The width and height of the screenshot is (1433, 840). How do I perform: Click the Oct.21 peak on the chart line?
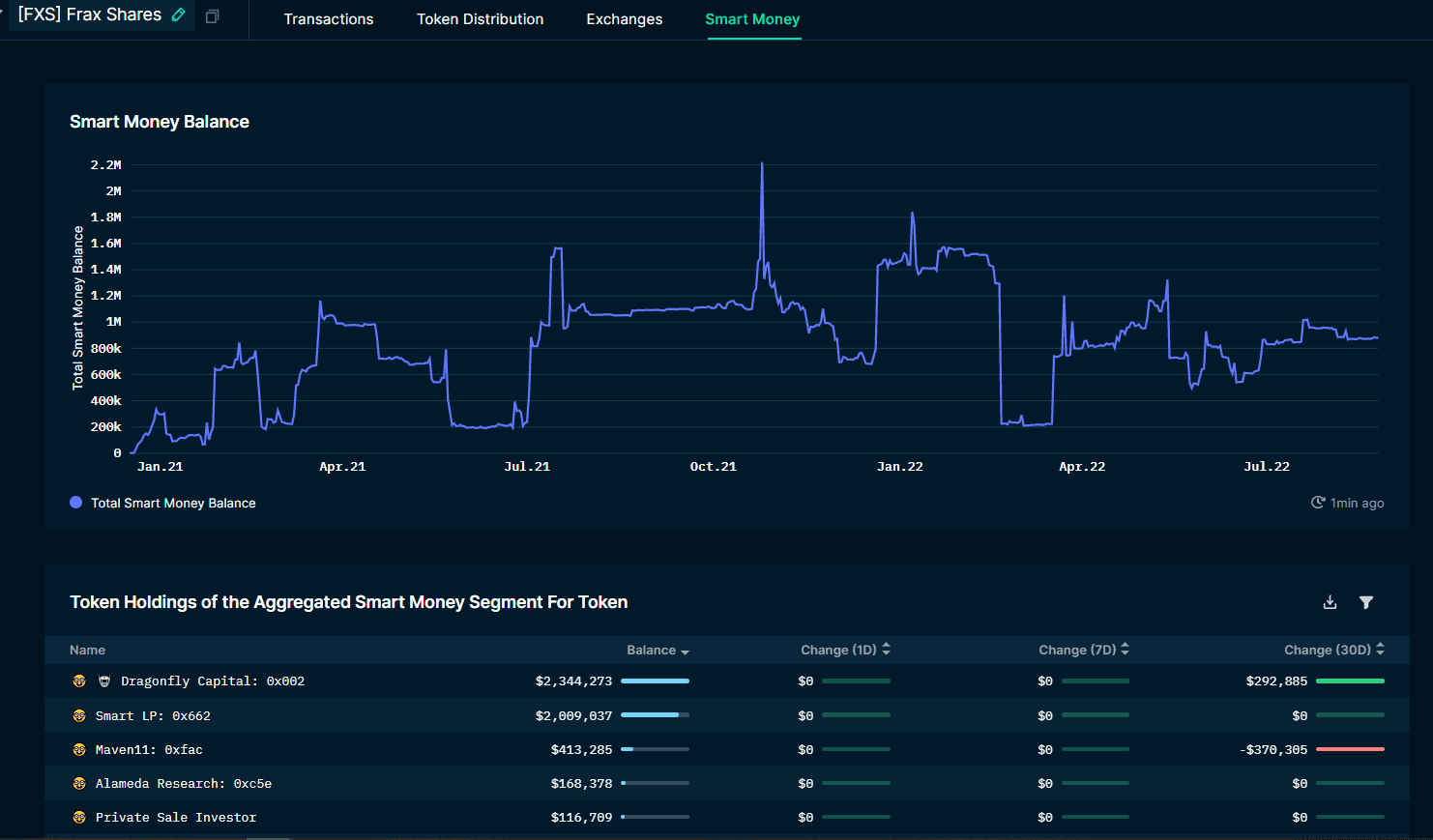click(x=762, y=164)
